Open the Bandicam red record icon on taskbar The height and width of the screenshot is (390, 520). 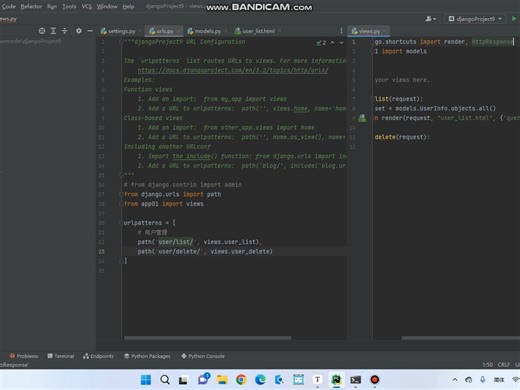tap(375, 380)
